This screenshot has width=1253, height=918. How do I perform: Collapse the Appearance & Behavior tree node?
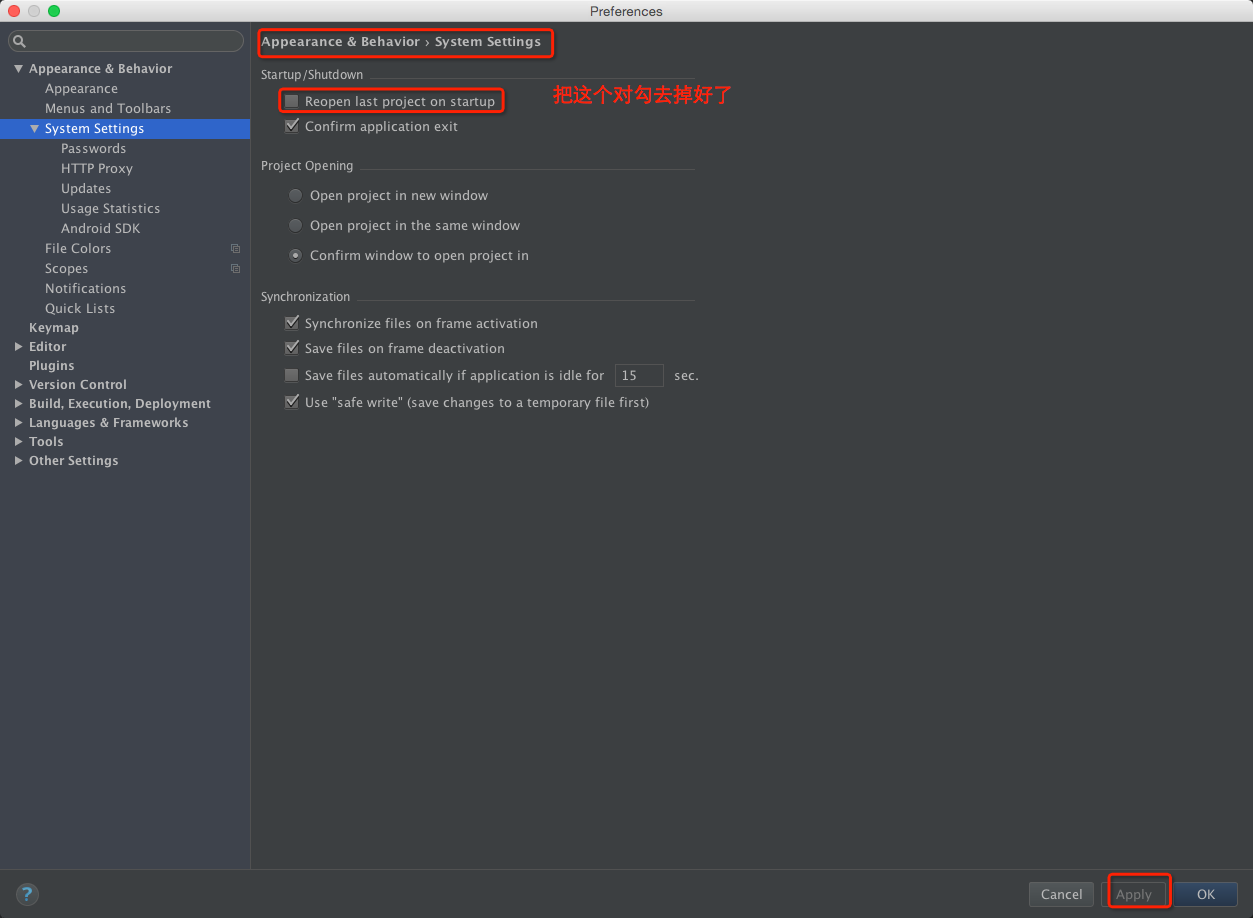coord(19,69)
